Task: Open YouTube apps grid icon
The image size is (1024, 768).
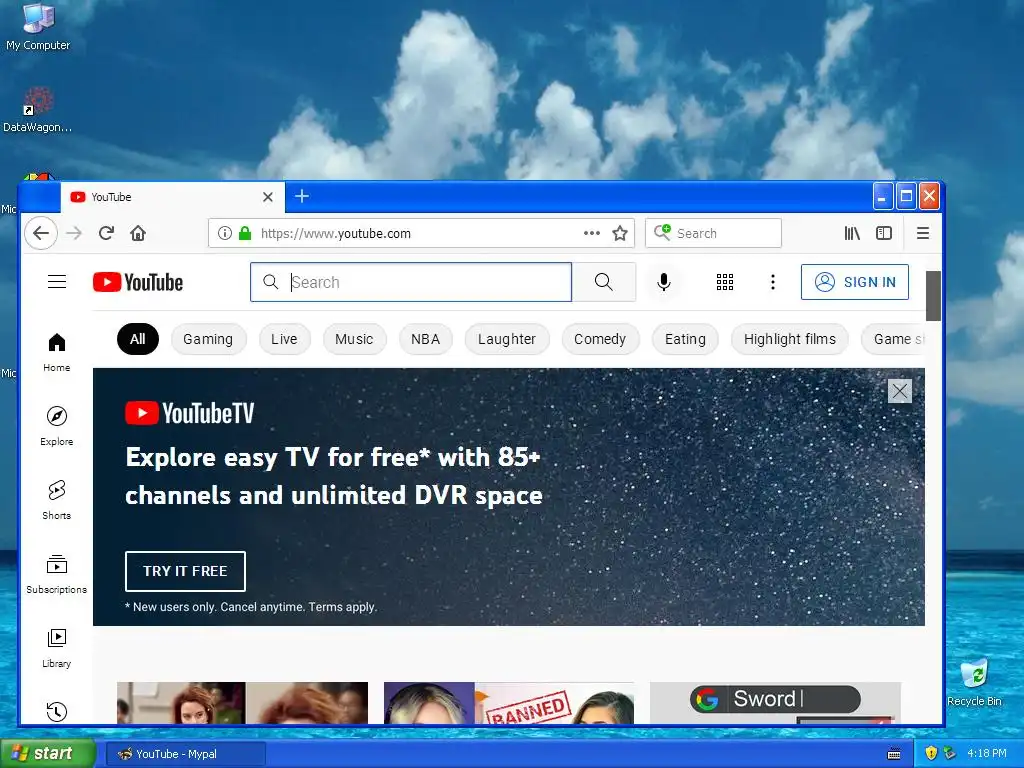Action: pos(725,282)
